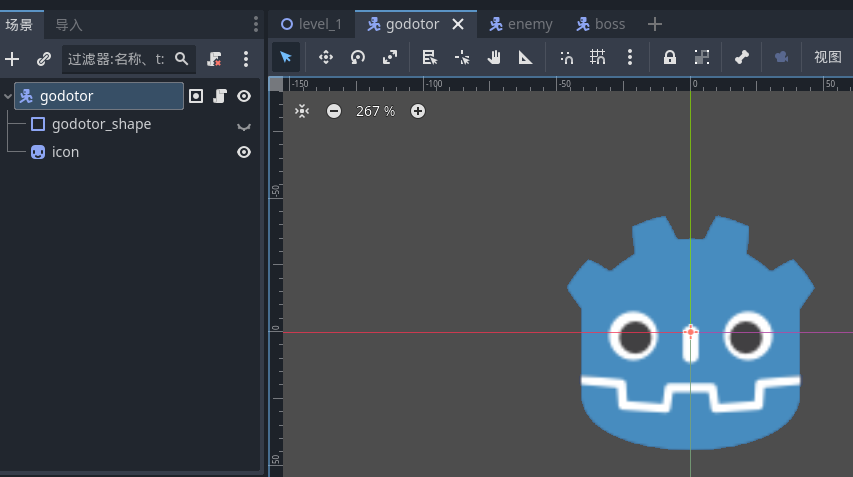The height and width of the screenshot is (477, 853).
Task: Open snapping options three-dot menu
Action: pos(629,58)
